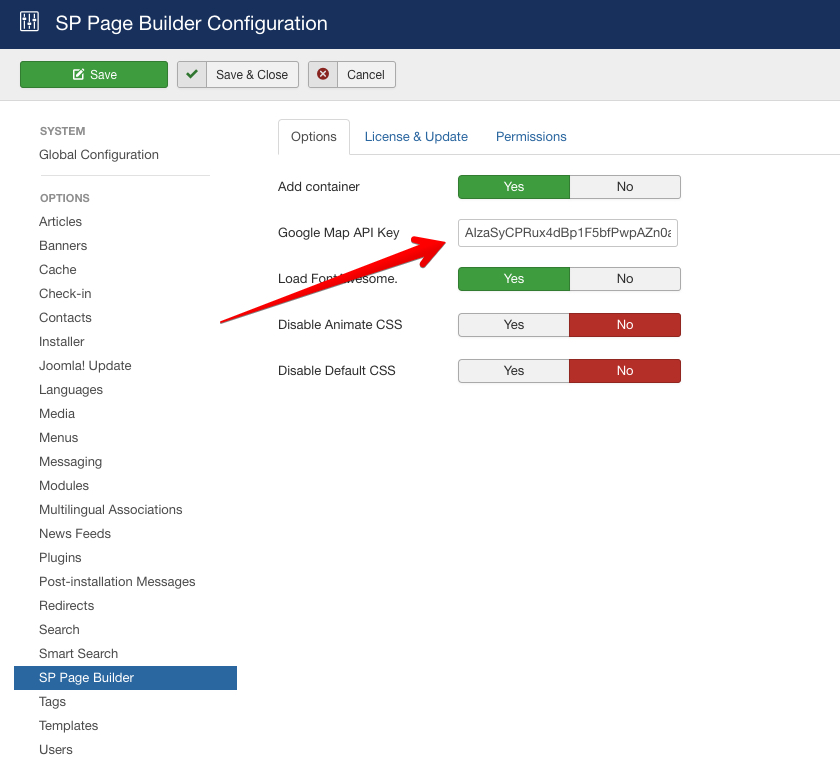Open Joomla! Update options

click(85, 366)
